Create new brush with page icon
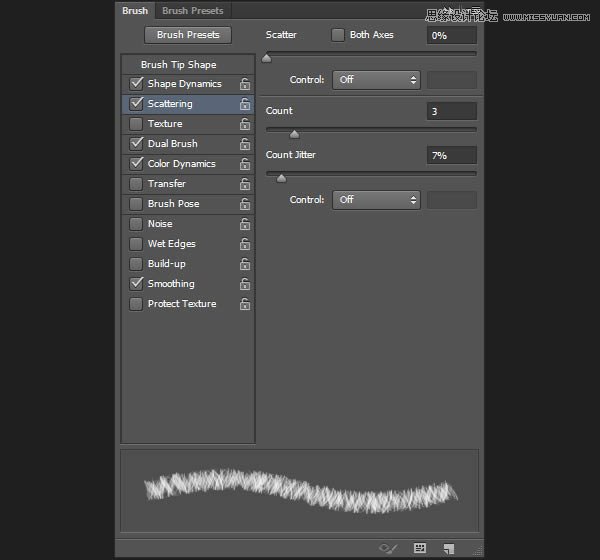The height and width of the screenshot is (560, 600). pos(449,549)
